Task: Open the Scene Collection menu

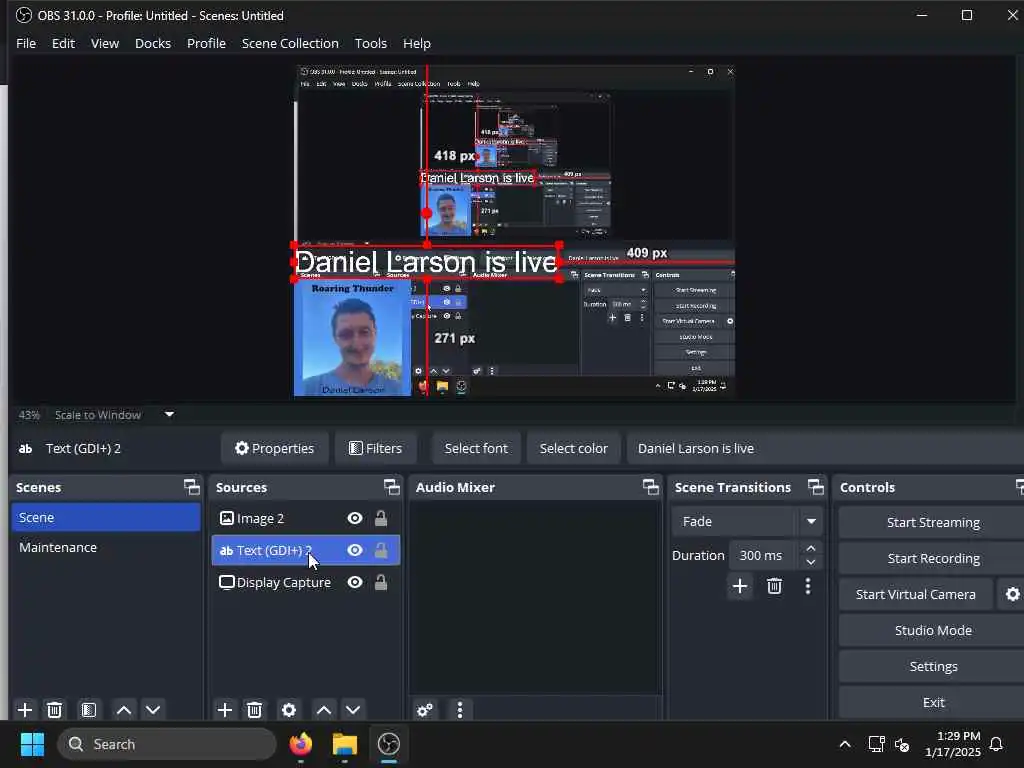Action: point(290,43)
